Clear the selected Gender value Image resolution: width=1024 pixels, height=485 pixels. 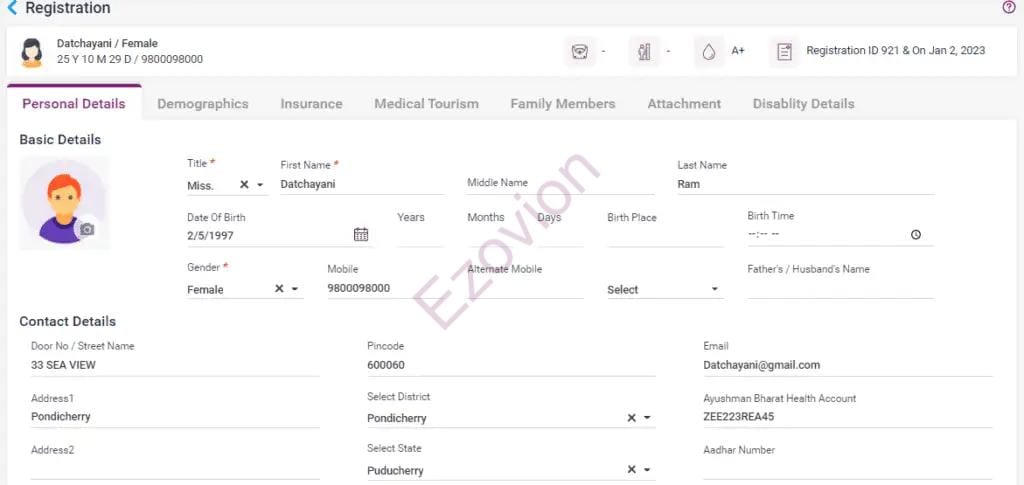pos(279,289)
